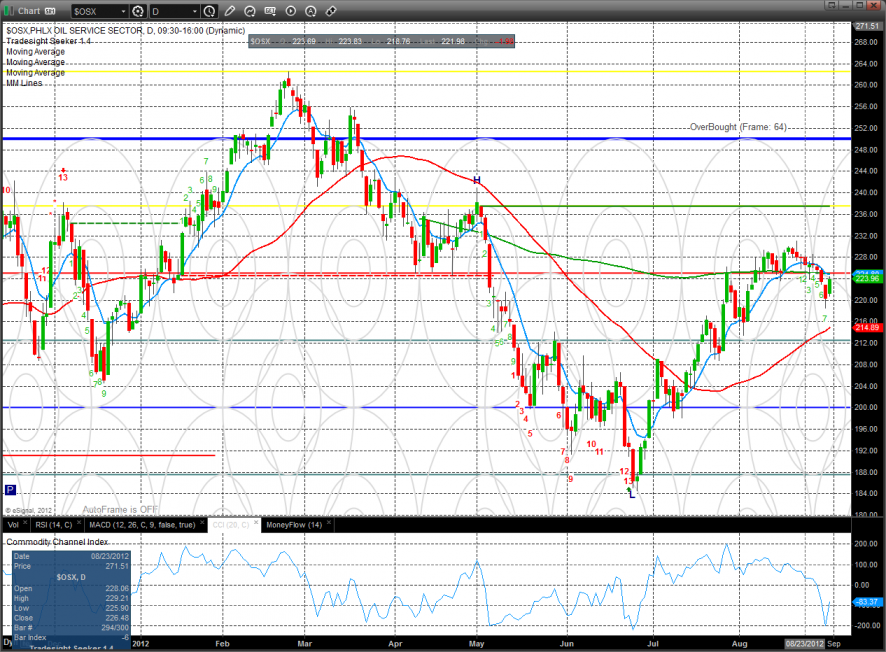Switch to the Vol indicator tab
886x652 pixels.
tap(12, 524)
